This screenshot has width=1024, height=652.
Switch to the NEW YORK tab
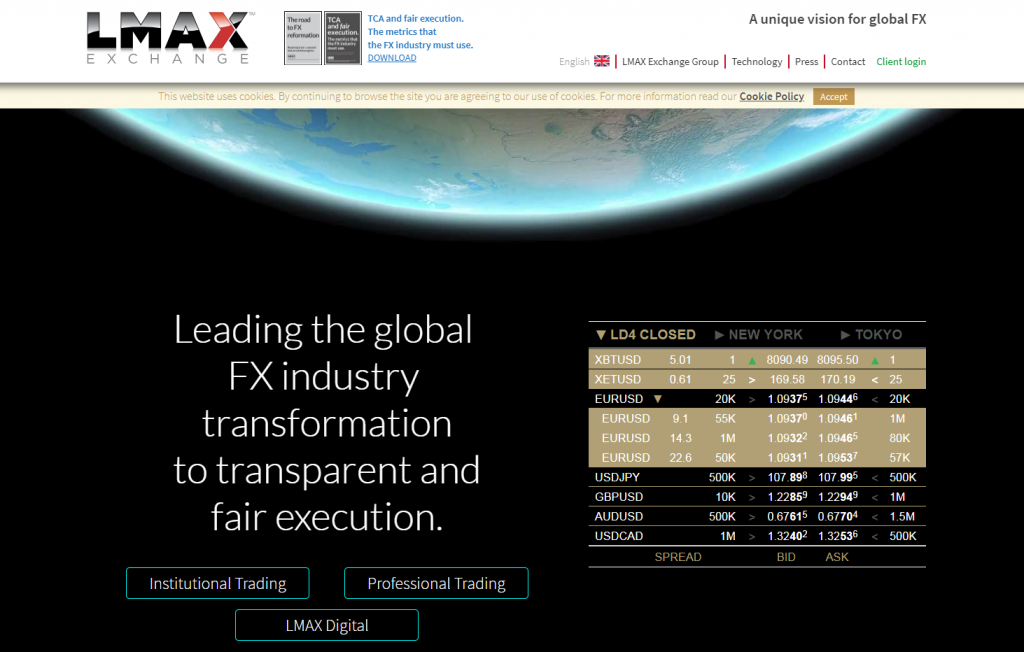click(758, 334)
